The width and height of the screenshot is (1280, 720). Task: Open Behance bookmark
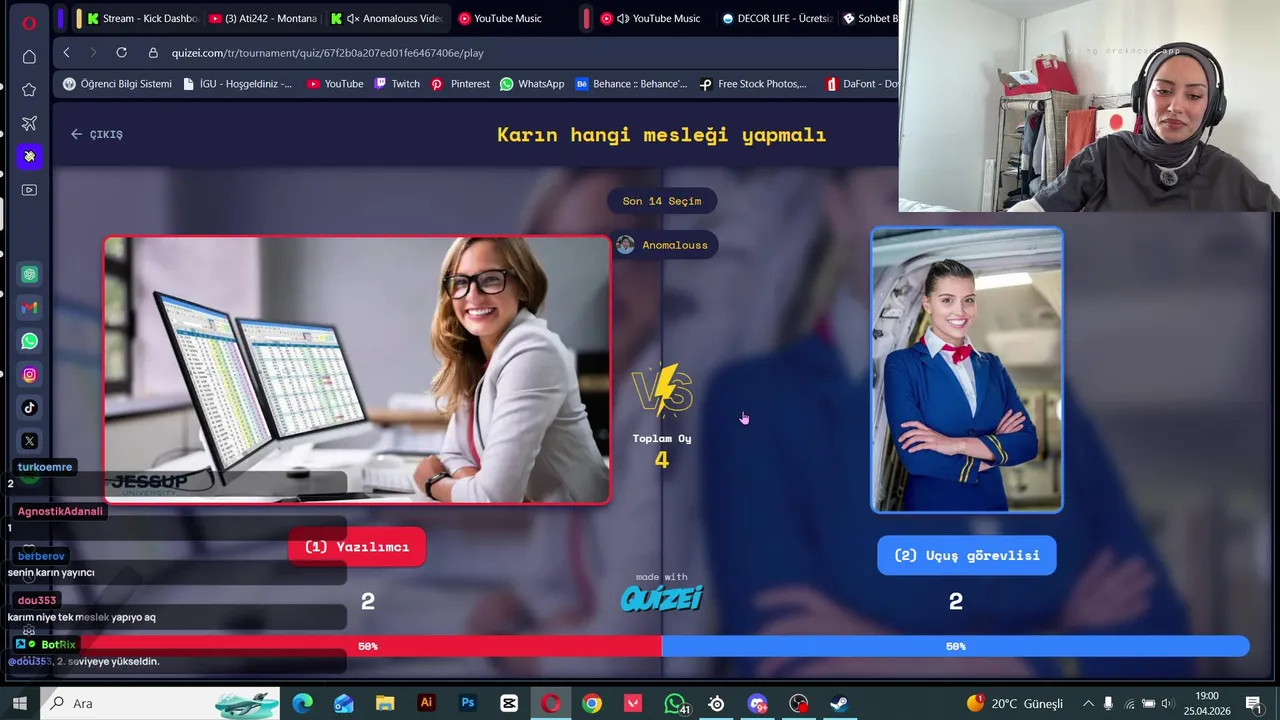pyautogui.click(x=631, y=84)
